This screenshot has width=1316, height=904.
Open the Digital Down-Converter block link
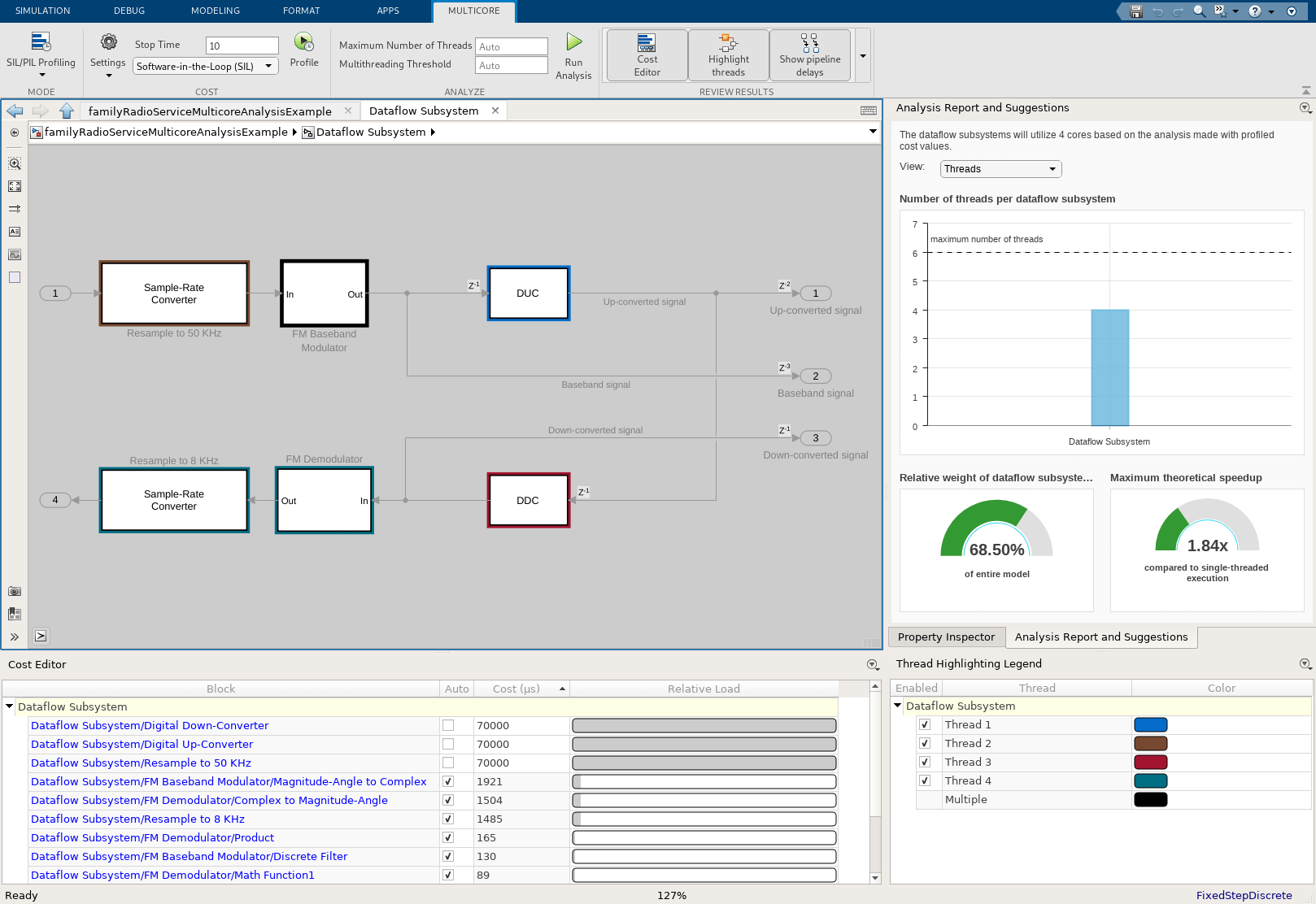150,725
